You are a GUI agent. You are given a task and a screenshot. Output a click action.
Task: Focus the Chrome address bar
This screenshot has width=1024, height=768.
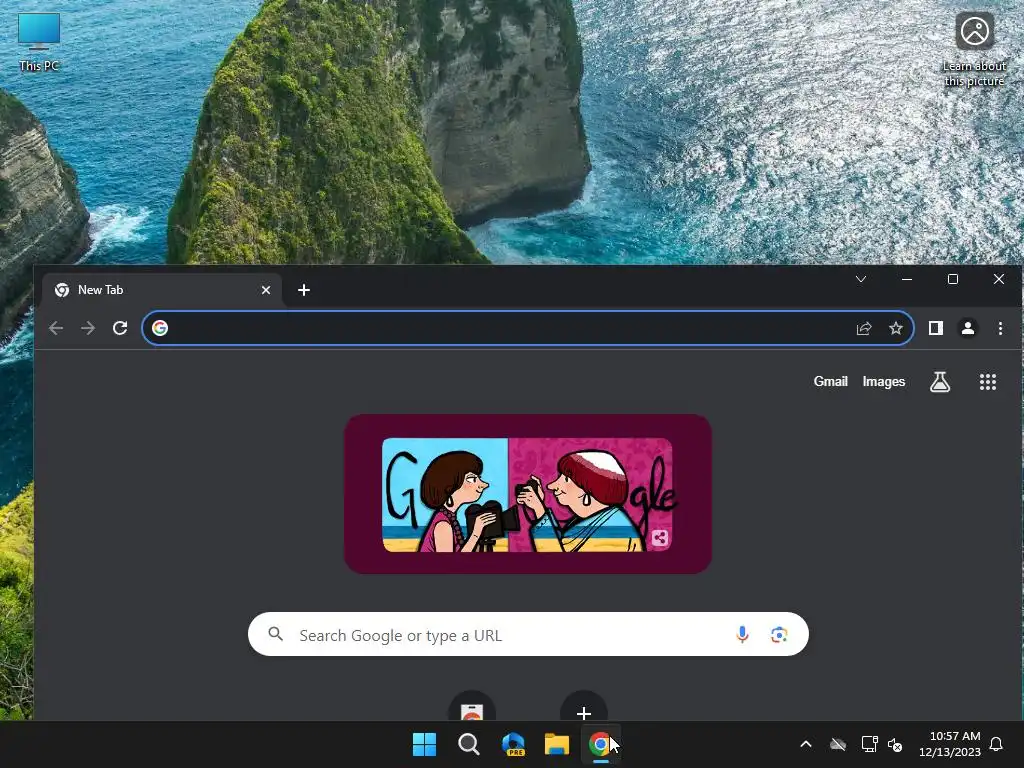[x=528, y=328]
